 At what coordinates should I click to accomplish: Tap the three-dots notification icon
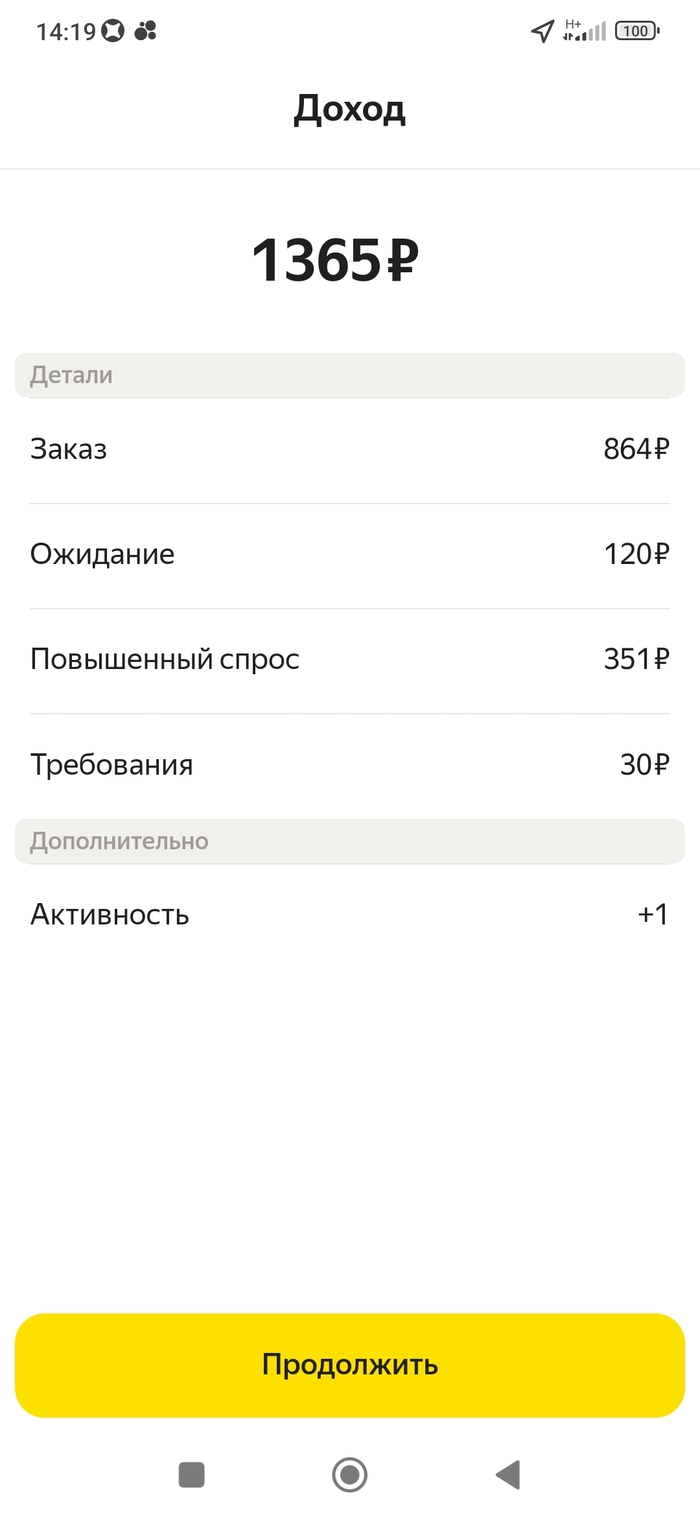click(x=146, y=31)
